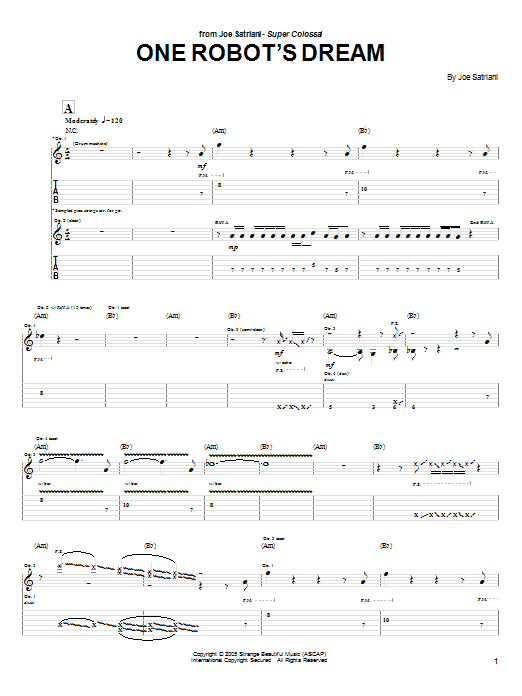Click 'from Joe Satriani - Super Colossal' subtitle
Screen dimensions: 522x696
coord(261,34)
